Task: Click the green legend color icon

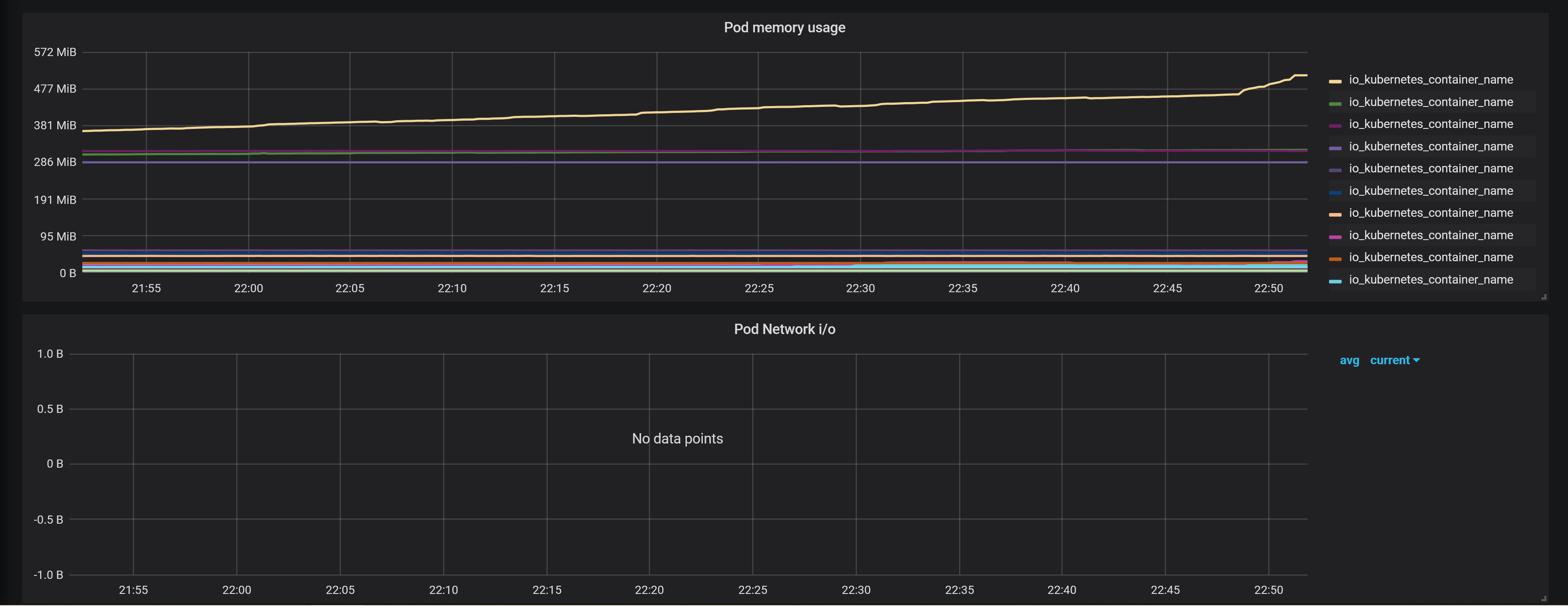Action: (x=1335, y=103)
